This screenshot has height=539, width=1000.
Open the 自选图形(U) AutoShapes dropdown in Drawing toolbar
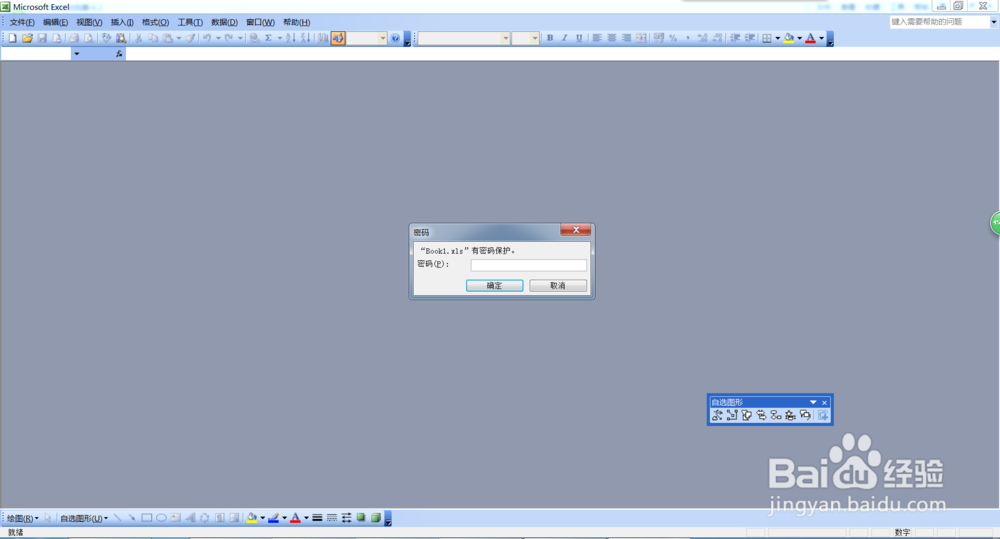tap(84, 519)
